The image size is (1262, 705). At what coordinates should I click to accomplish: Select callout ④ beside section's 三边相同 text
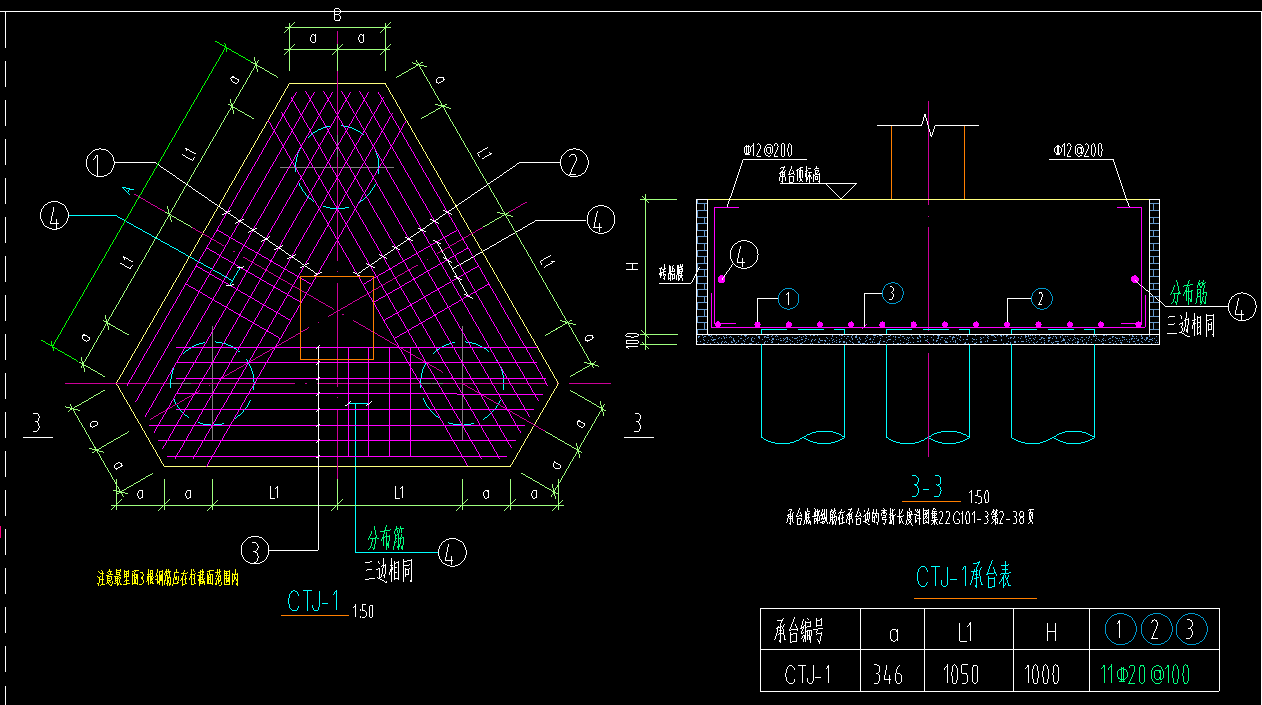pos(1240,307)
